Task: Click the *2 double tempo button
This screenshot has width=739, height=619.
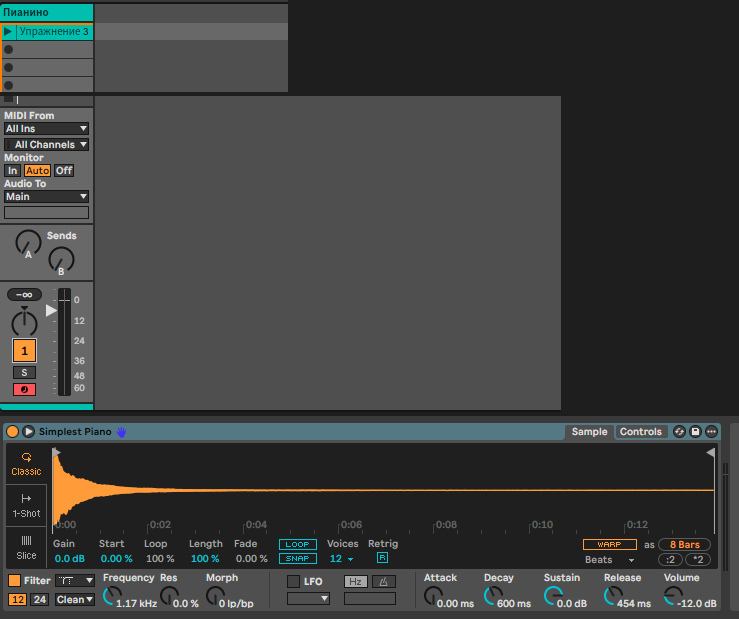Action: [698, 560]
